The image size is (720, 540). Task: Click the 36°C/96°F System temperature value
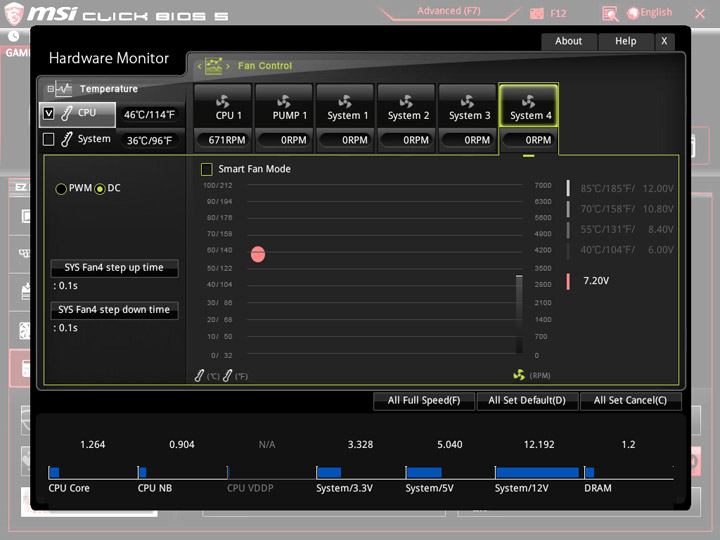150,141
